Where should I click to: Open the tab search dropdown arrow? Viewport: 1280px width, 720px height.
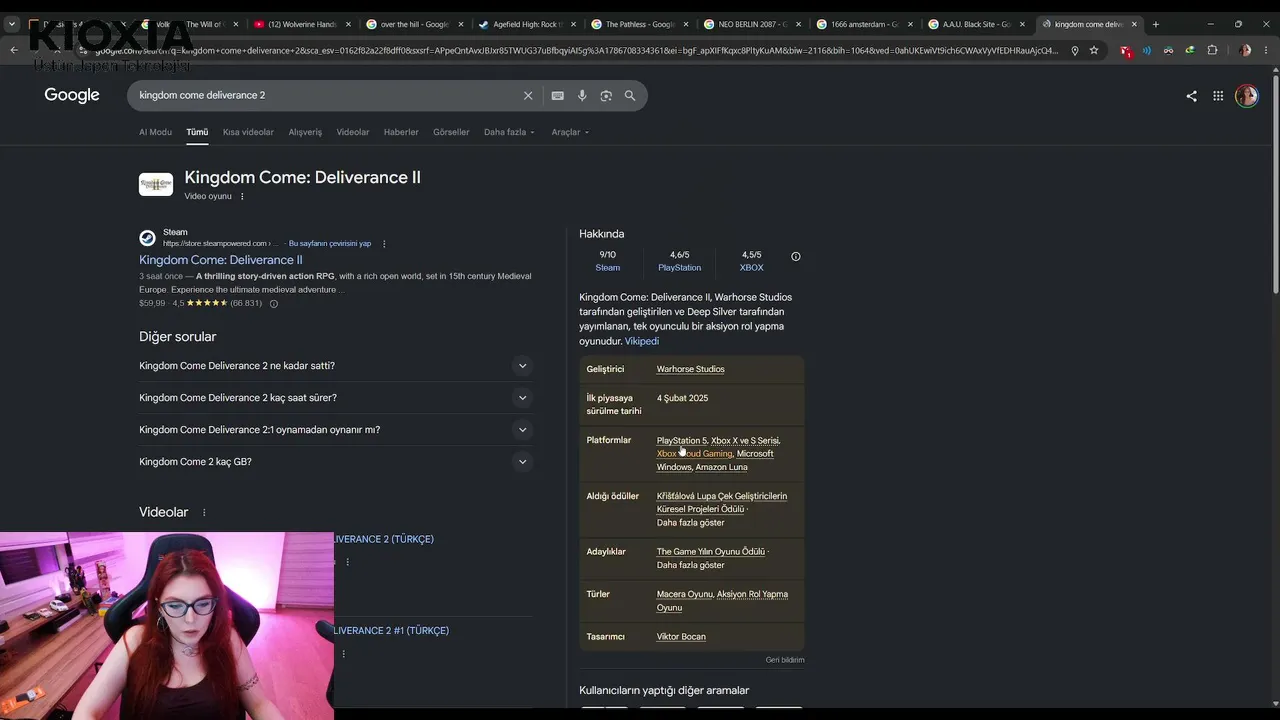click(x=12, y=24)
